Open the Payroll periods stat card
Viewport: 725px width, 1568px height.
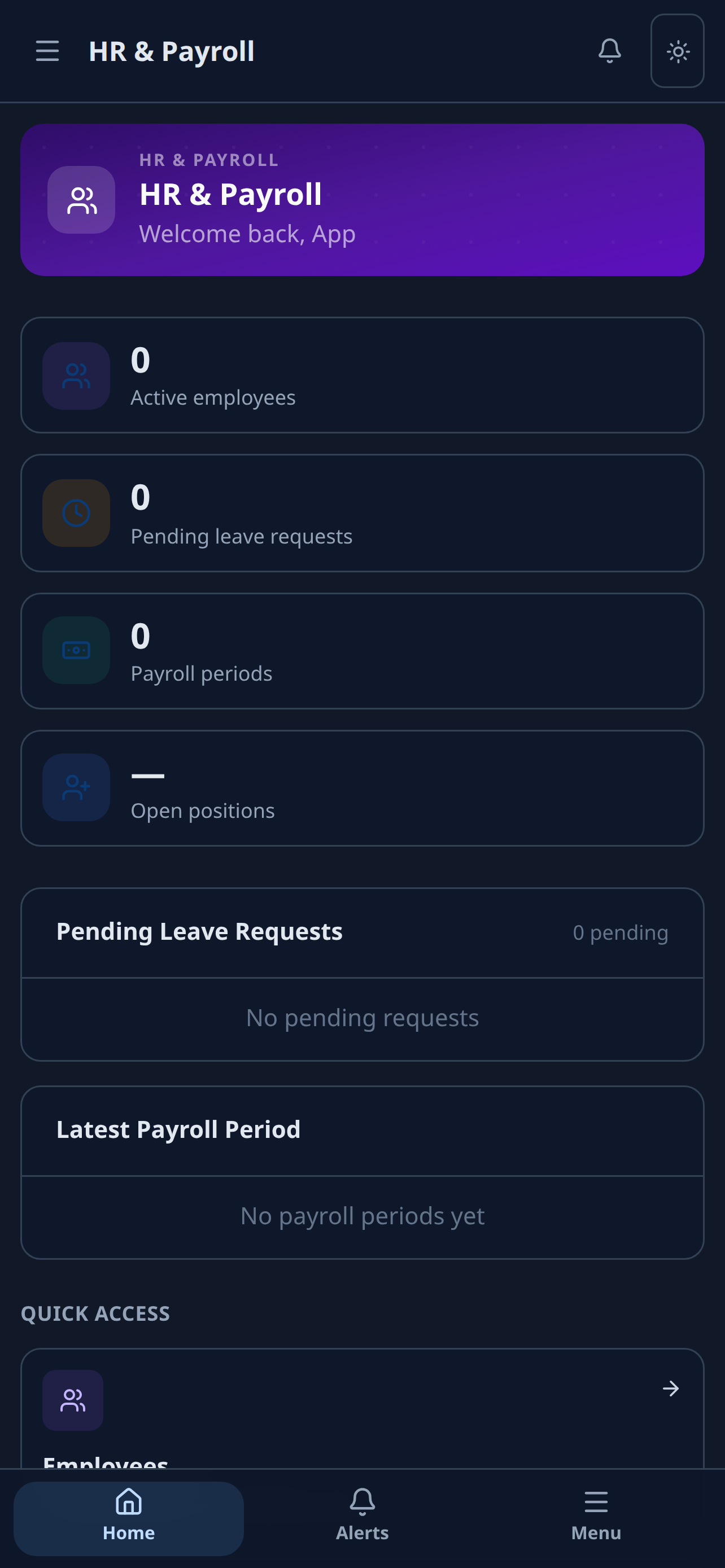pos(362,651)
